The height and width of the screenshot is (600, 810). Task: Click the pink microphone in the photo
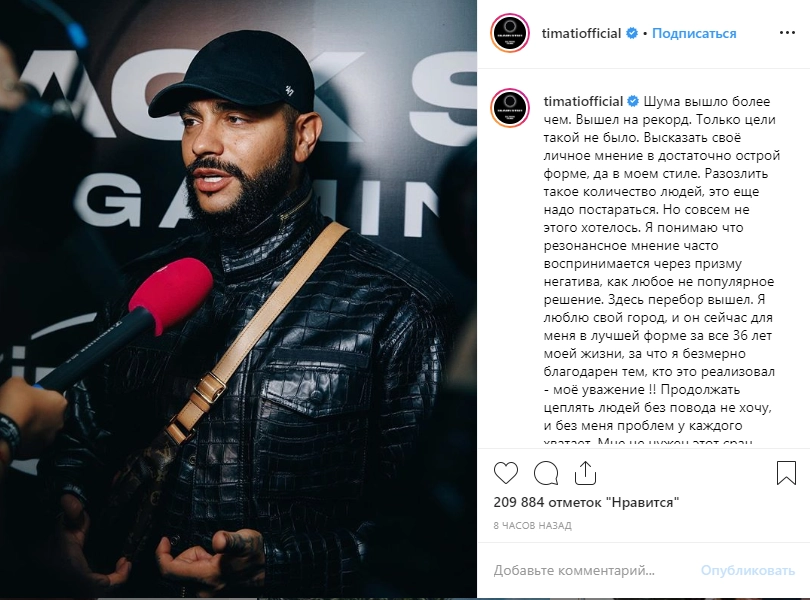(x=171, y=294)
